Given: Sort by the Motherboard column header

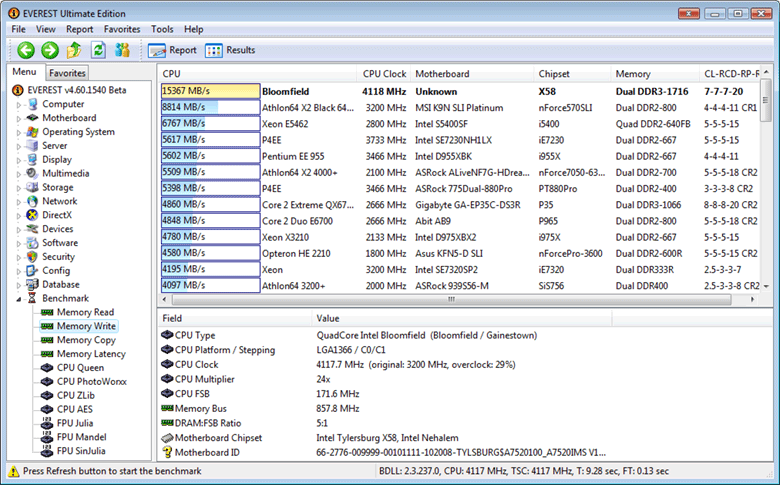Looking at the screenshot, I should point(472,74).
